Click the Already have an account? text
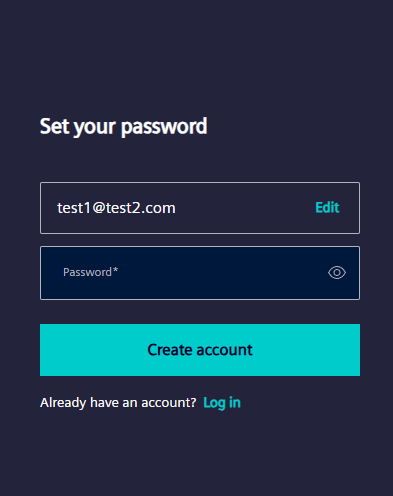Screen dimensions: 393x496 118,403
